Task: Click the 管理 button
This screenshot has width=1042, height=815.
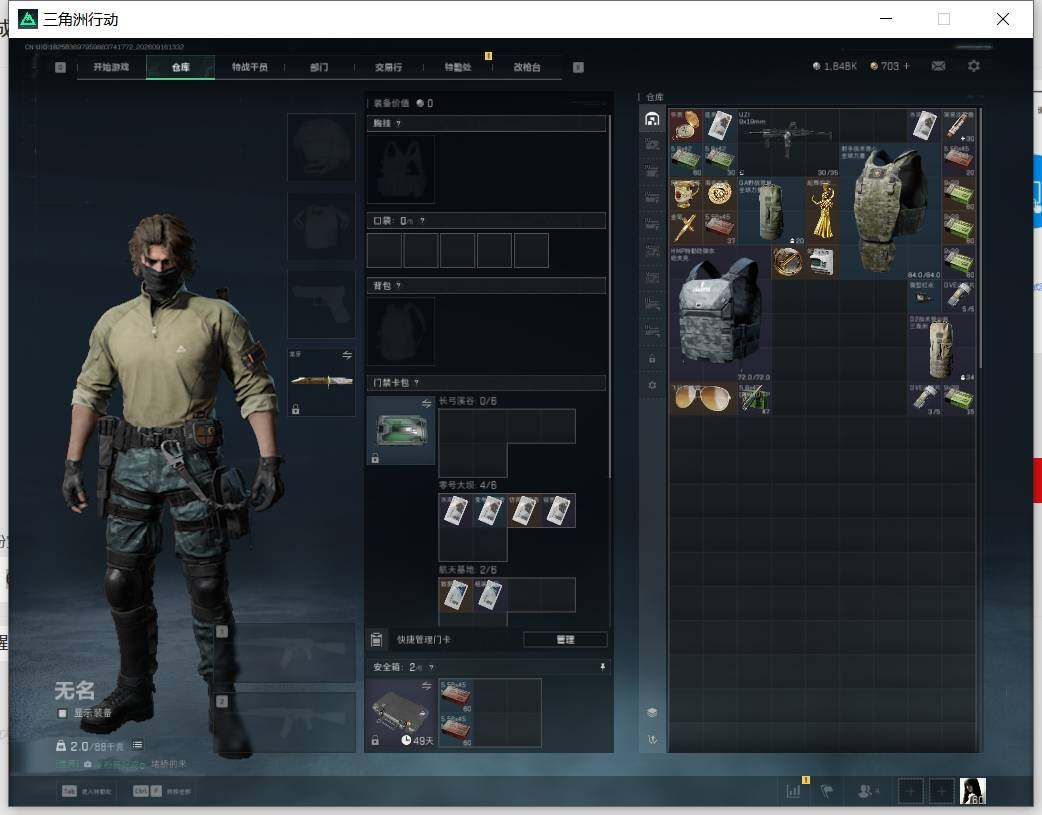Action: pos(566,640)
